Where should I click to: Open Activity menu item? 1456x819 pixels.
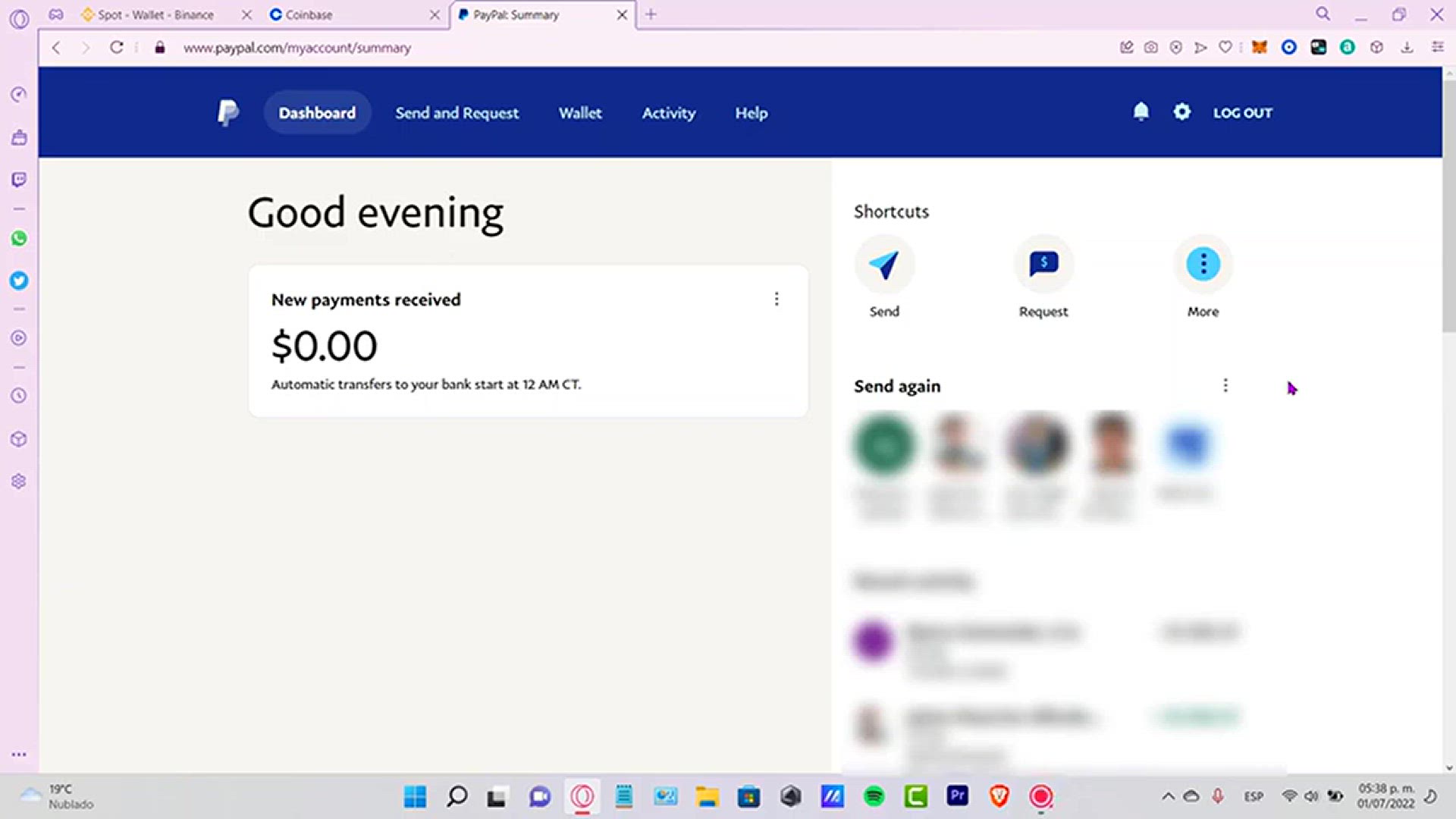click(x=668, y=113)
